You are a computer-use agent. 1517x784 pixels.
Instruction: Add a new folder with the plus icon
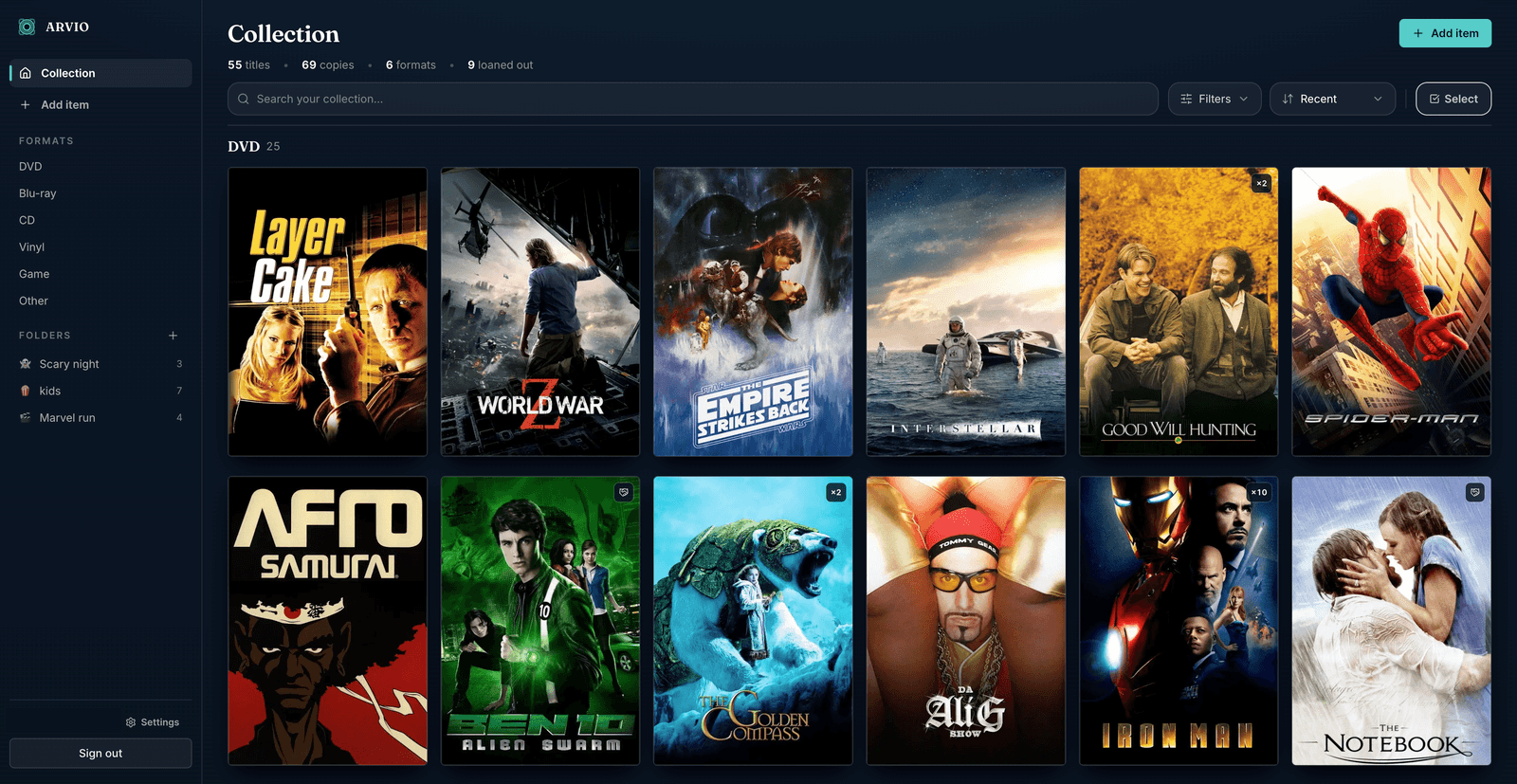click(x=173, y=336)
